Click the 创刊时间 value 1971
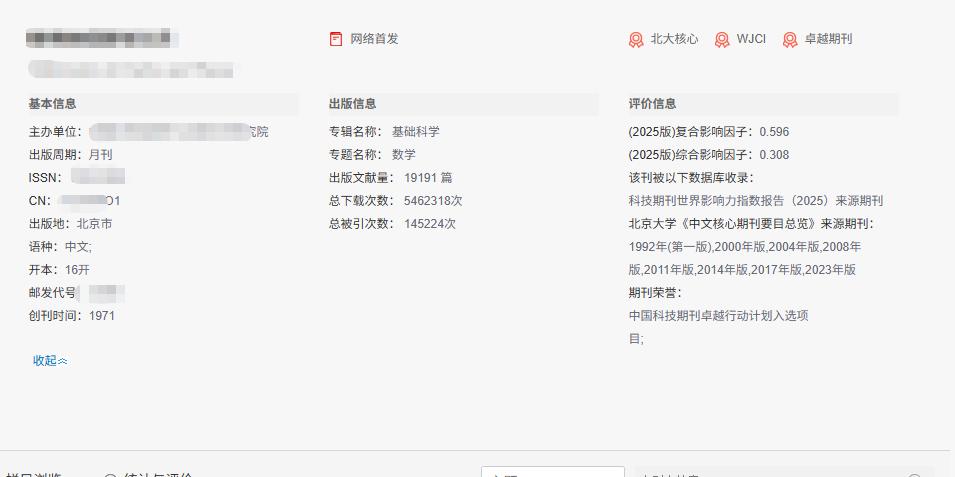The width and height of the screenshot is (955, 477). 102,316
